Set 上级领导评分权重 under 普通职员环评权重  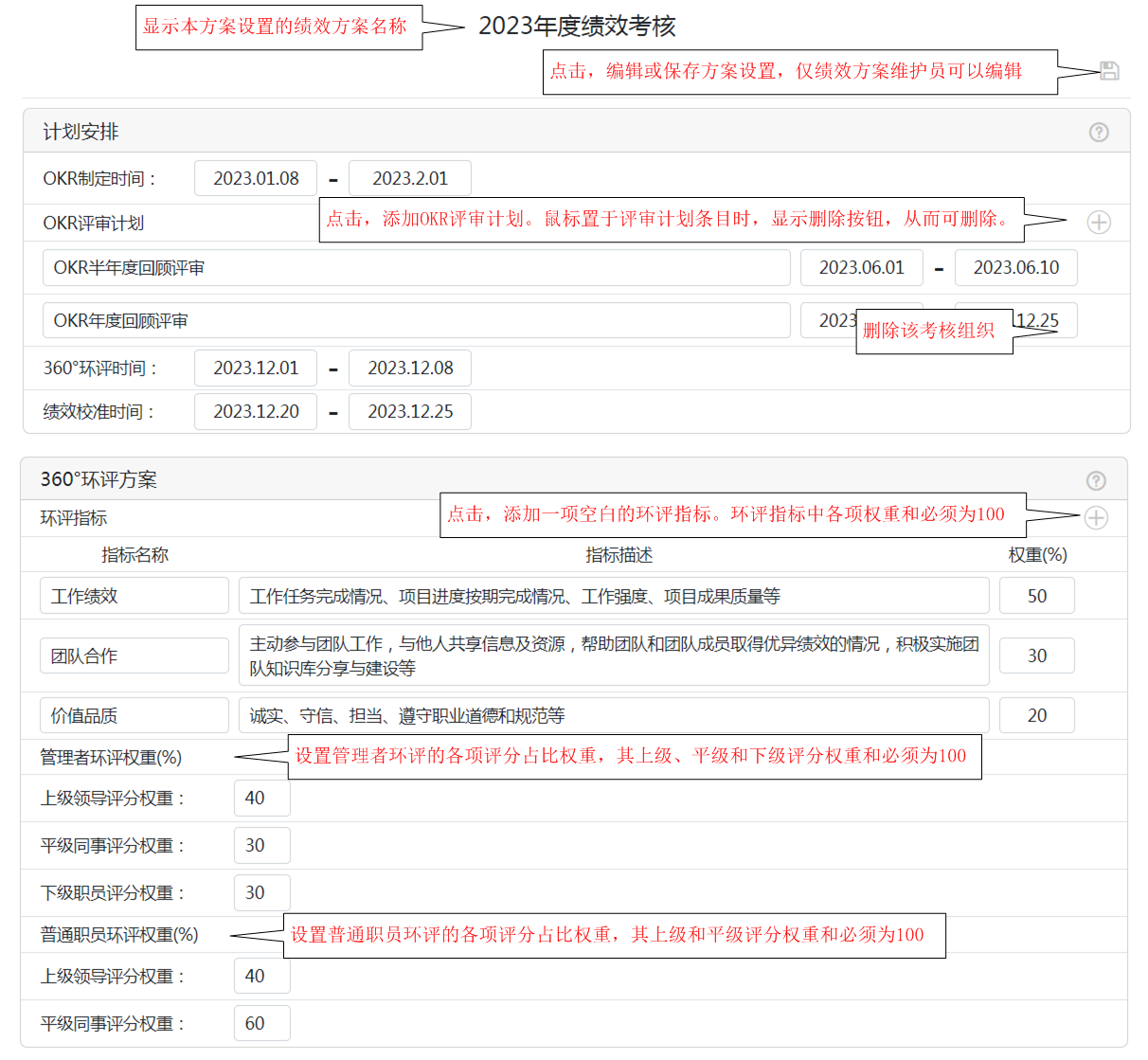point(262,976)
